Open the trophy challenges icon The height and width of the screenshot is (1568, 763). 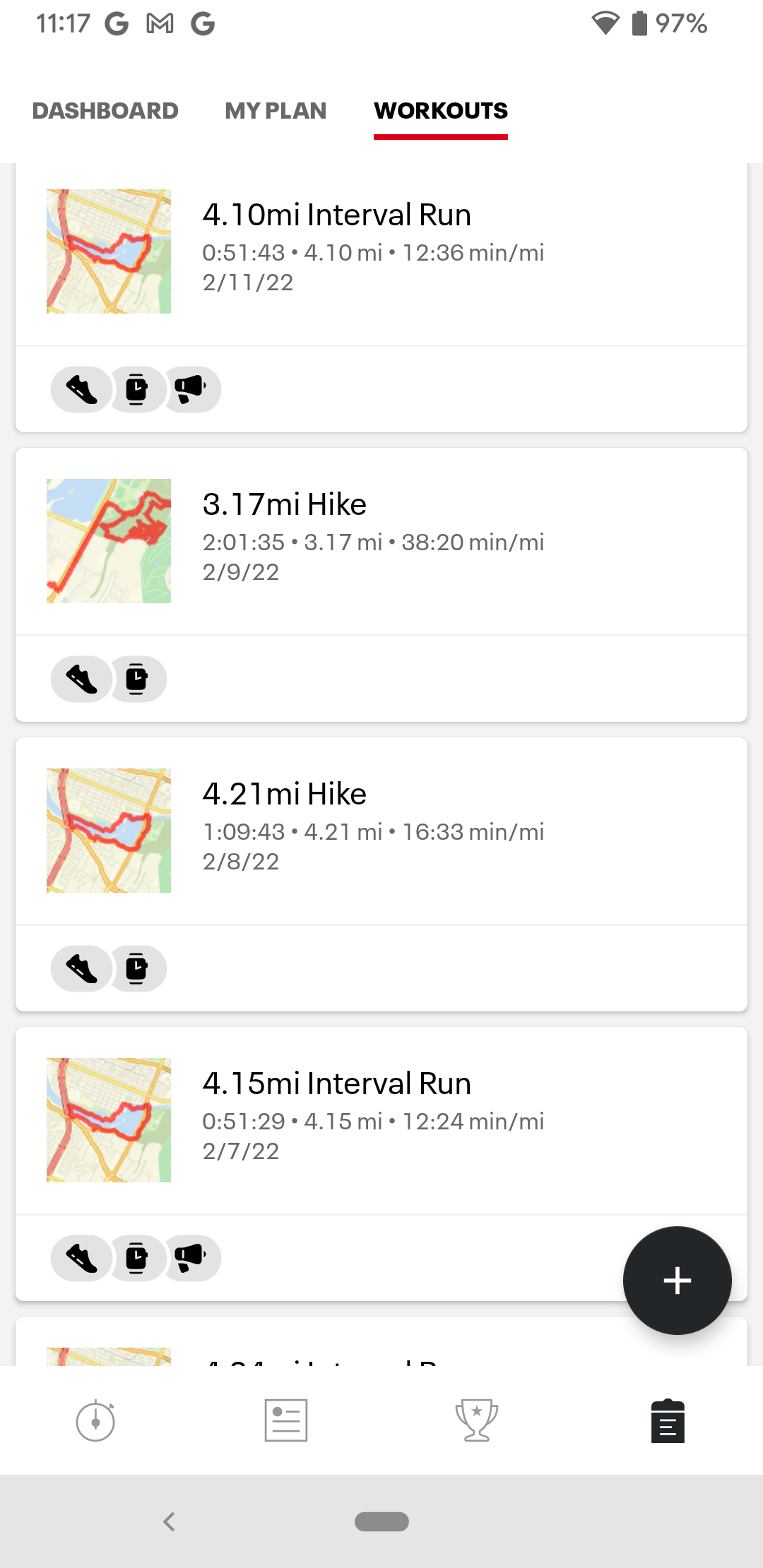(477, 1420)
